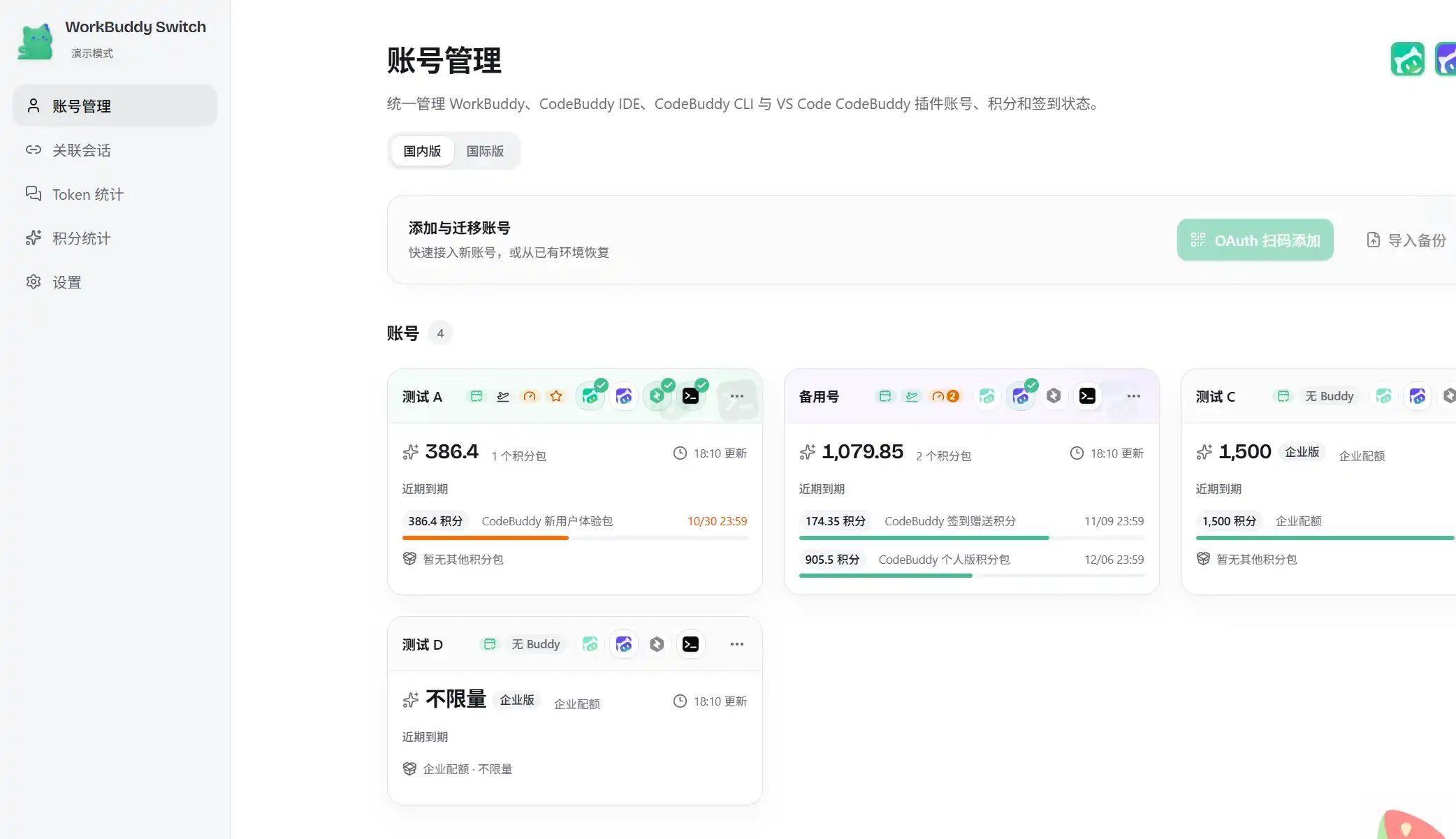Click the gauge icon on 测试 A card
This screenshot has height=839, width=1456.
(530, 396)
